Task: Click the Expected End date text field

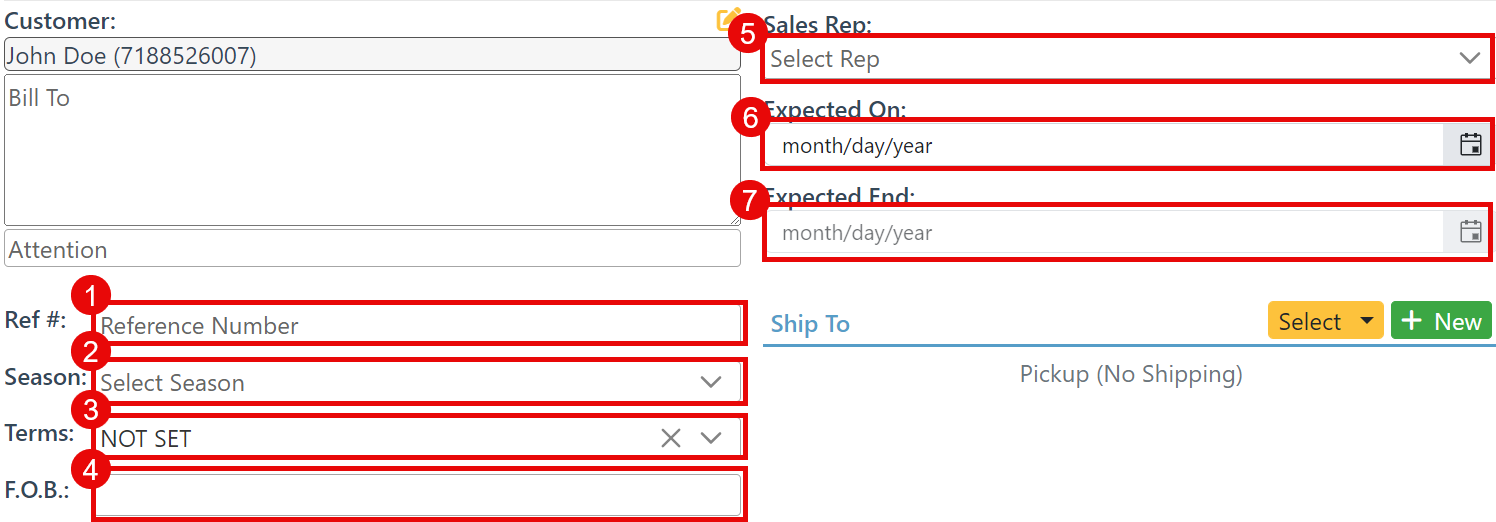Action: click(1100, 233)
